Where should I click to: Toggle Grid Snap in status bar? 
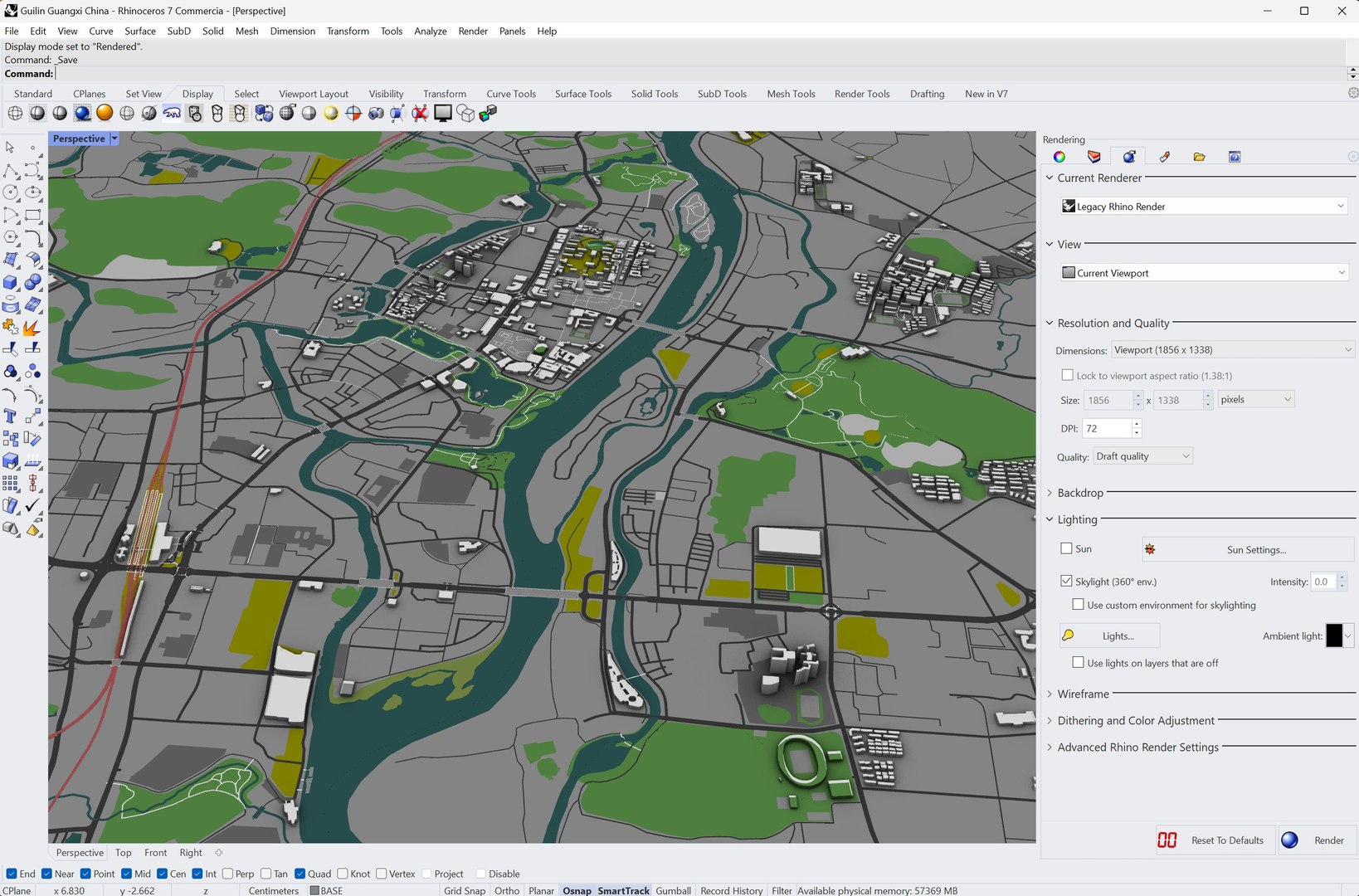pos(465,890)
